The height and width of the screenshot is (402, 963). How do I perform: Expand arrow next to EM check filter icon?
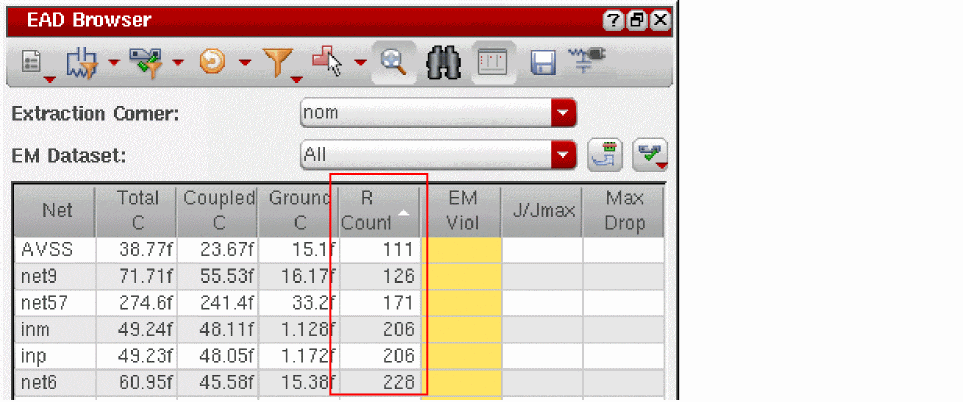point(178,61)
